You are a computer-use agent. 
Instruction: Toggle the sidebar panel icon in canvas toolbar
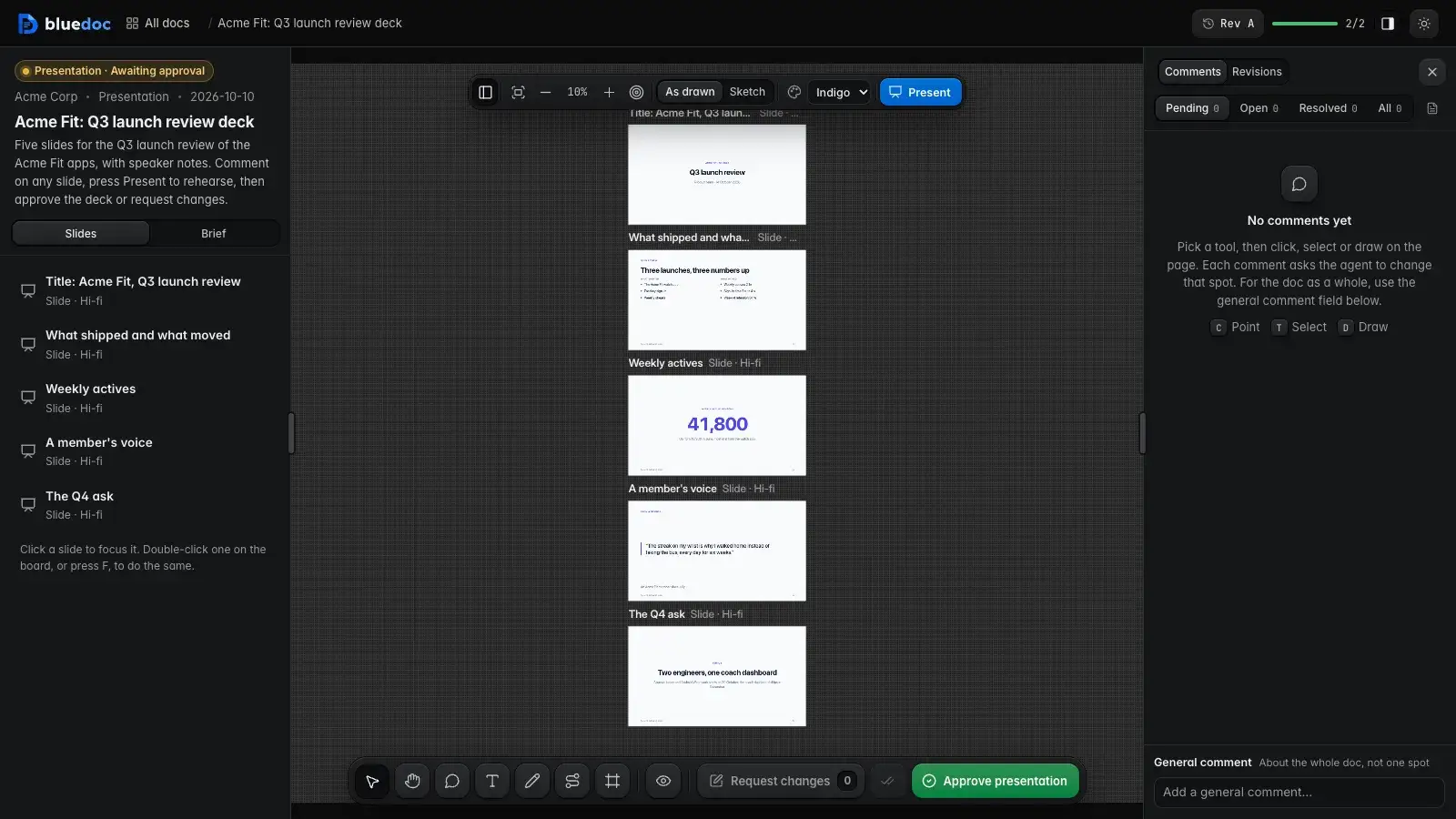click(485, 92)
